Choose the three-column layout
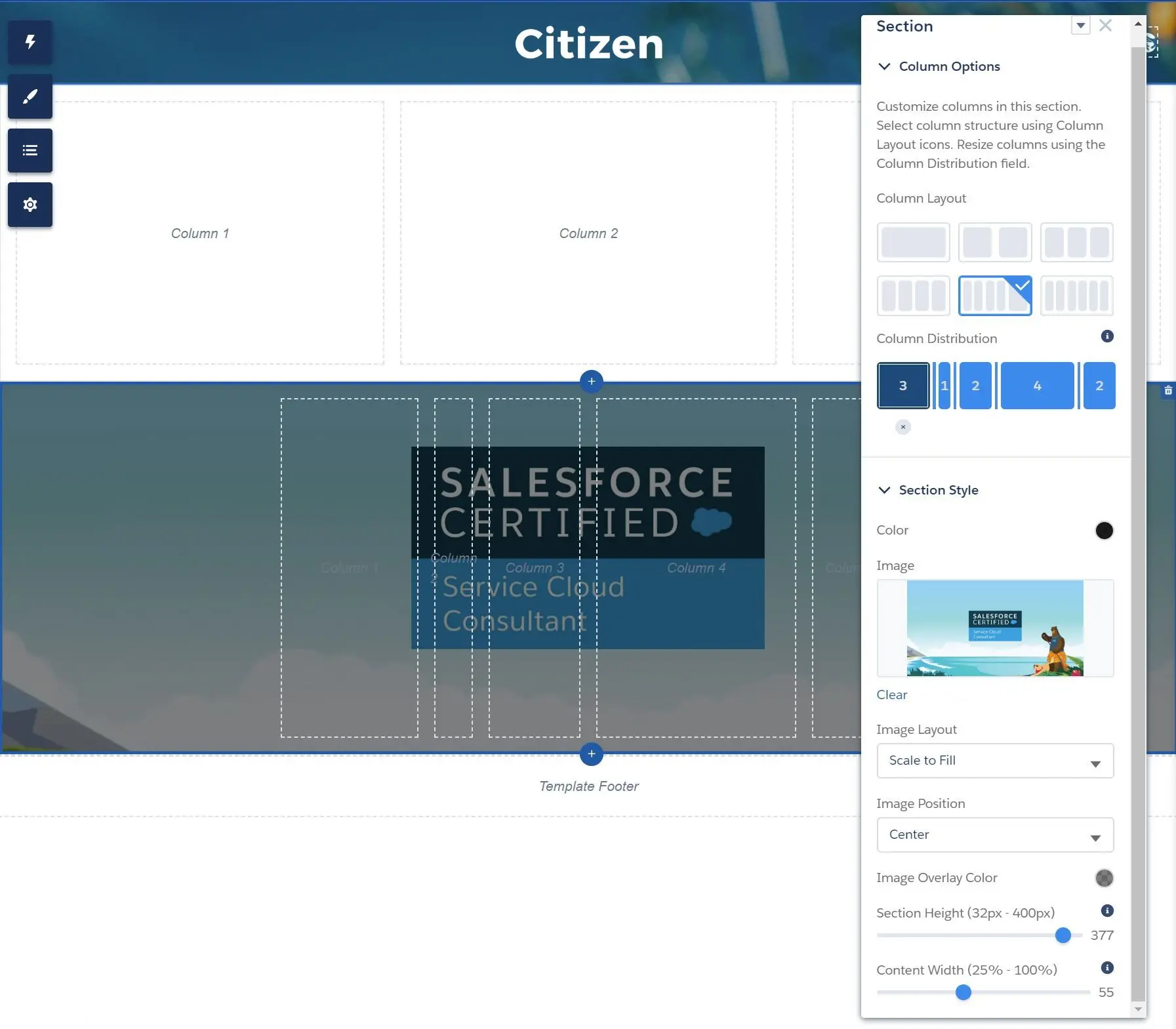1176x1029 pixels. [x=1076, y=243]
